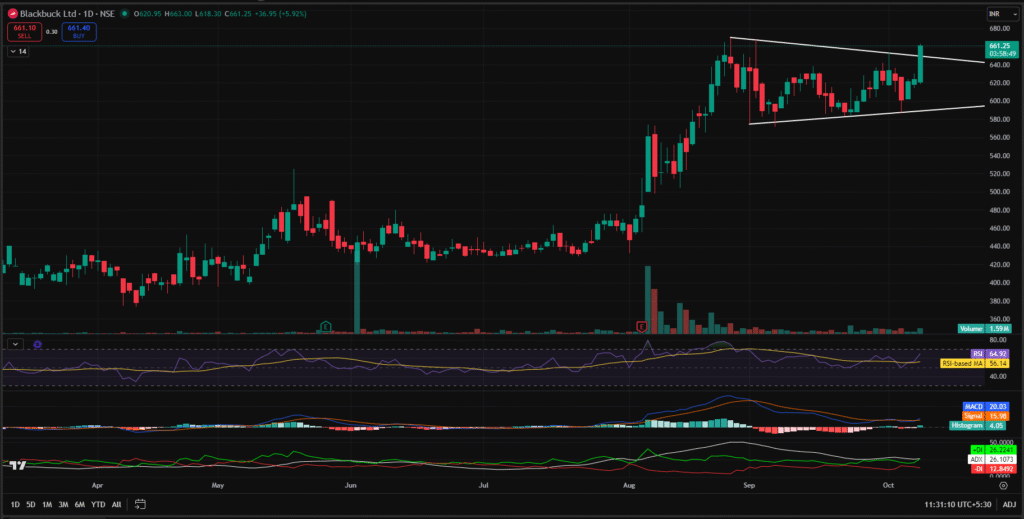Open the go-to-date calendar icon
The width and height of the screenshot is (1024, 519).
pyautogui.click(x=141, y=504)
